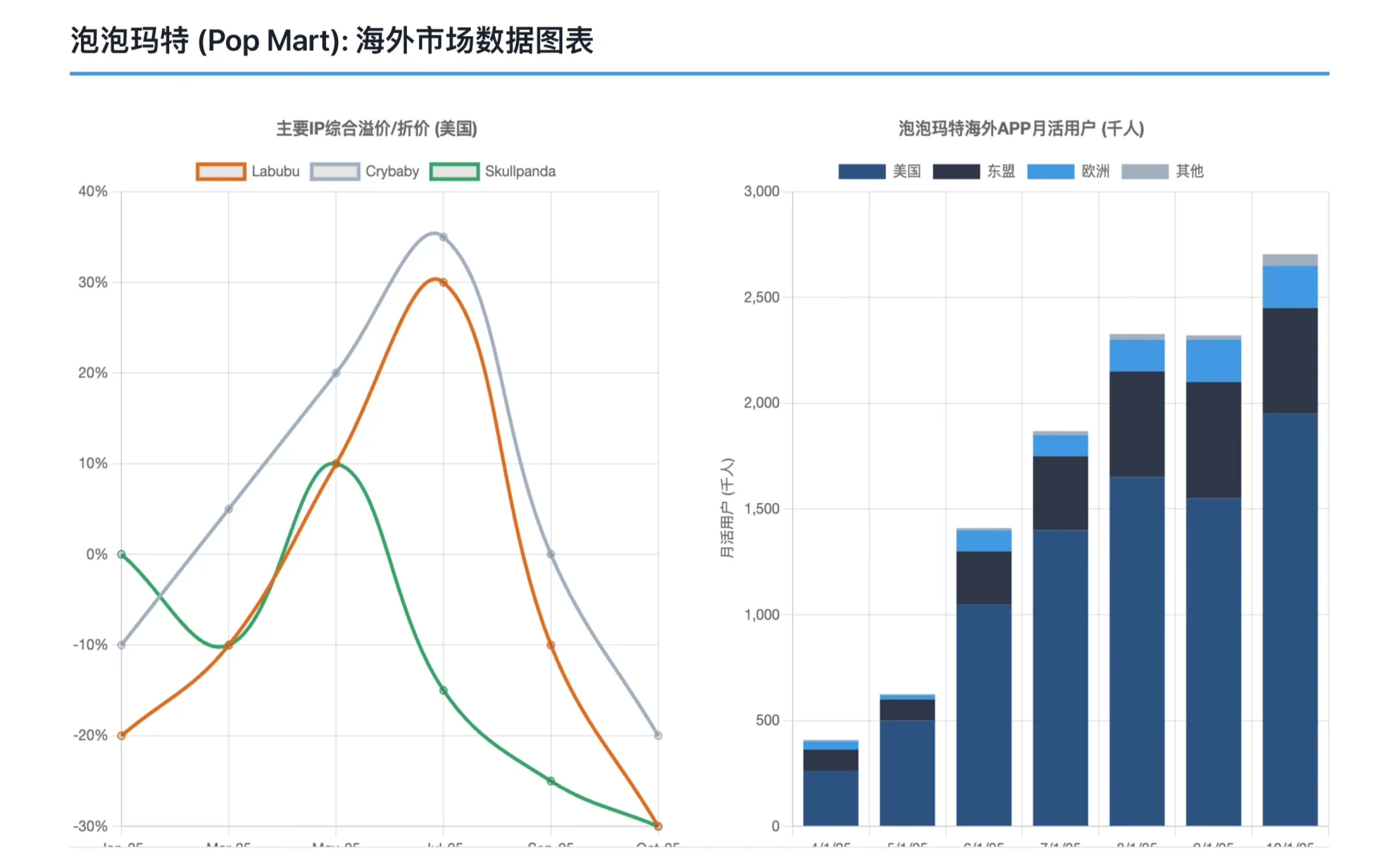This screenshot has height=865, width=1400.
Task: Click the '-20%' y-axis label
Action: click(x=91, y=735)
